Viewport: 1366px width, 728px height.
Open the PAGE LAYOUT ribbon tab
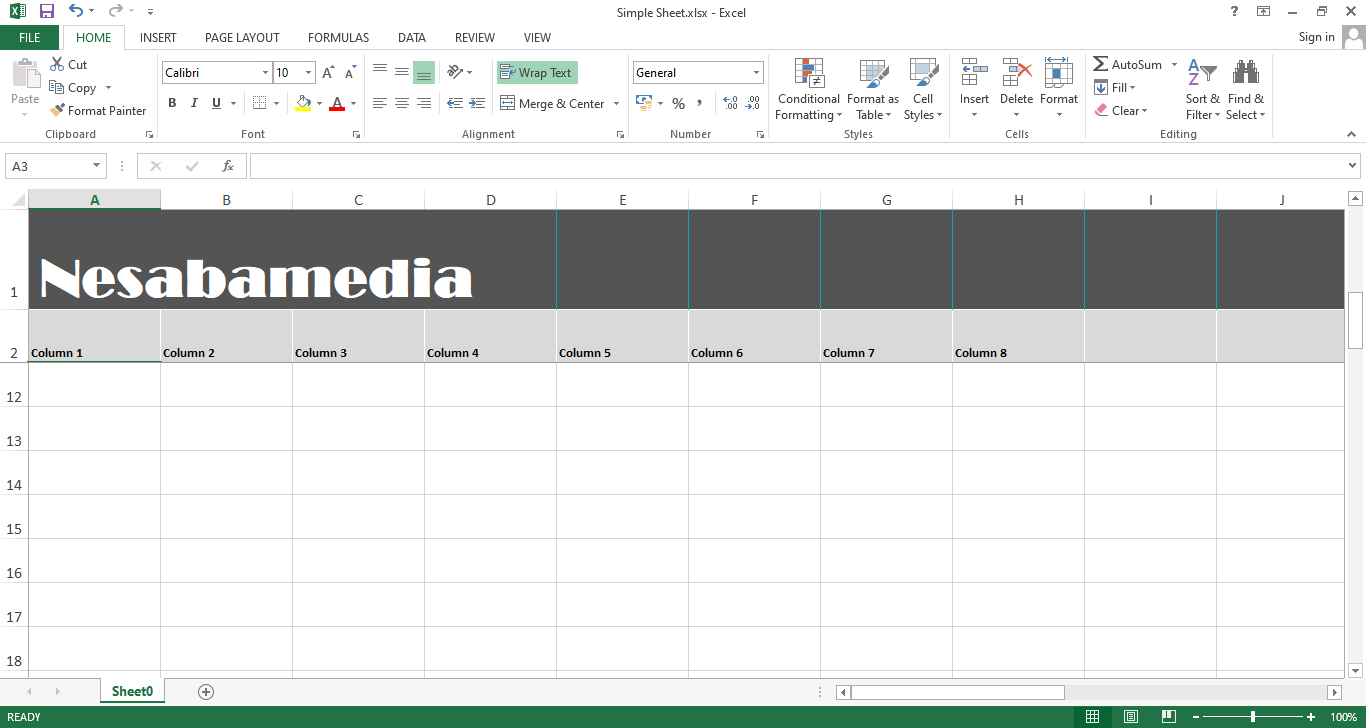tap(242, 38)
